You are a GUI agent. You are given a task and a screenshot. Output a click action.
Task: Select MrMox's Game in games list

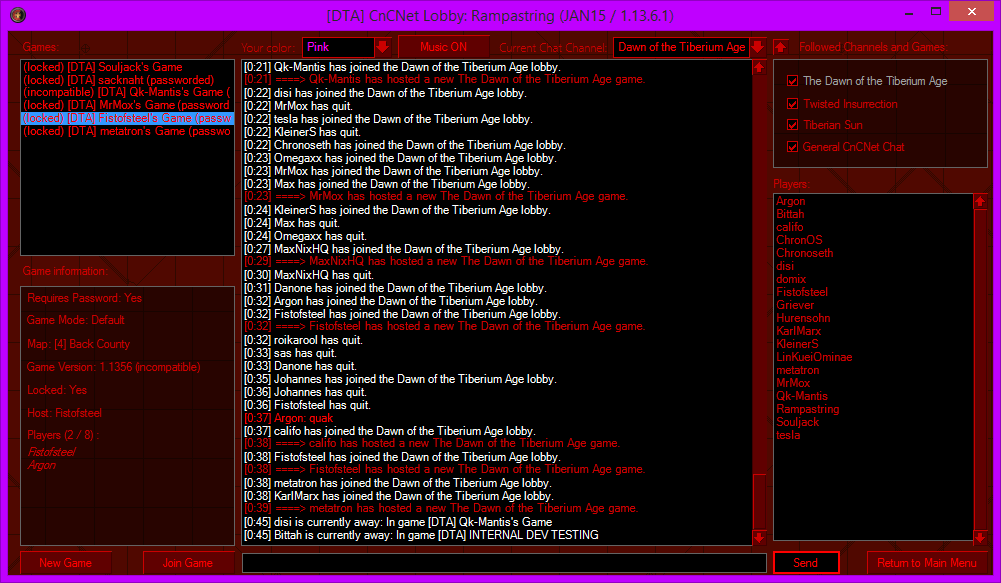[x=128, y=105]
